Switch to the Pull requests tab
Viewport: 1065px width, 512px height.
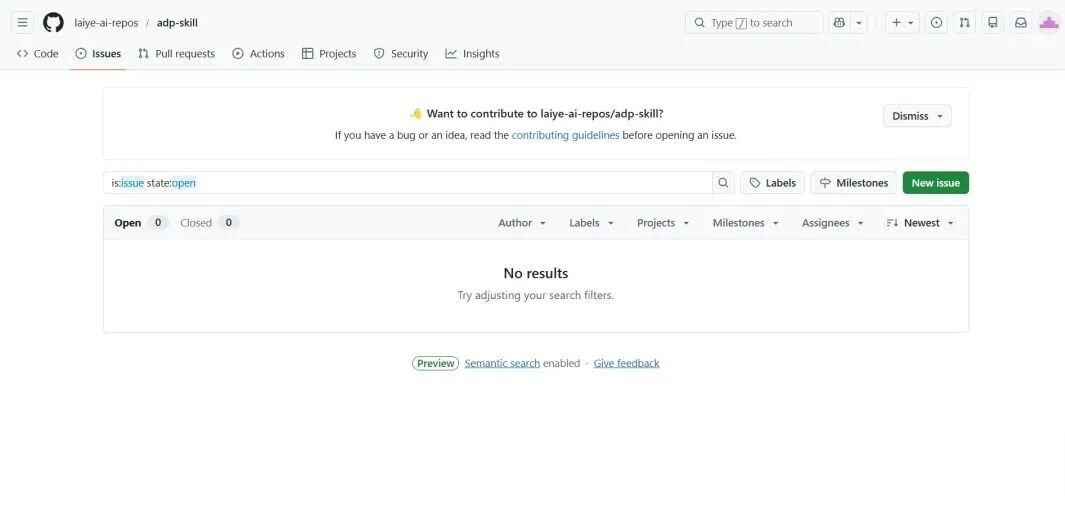click(176, 54)
